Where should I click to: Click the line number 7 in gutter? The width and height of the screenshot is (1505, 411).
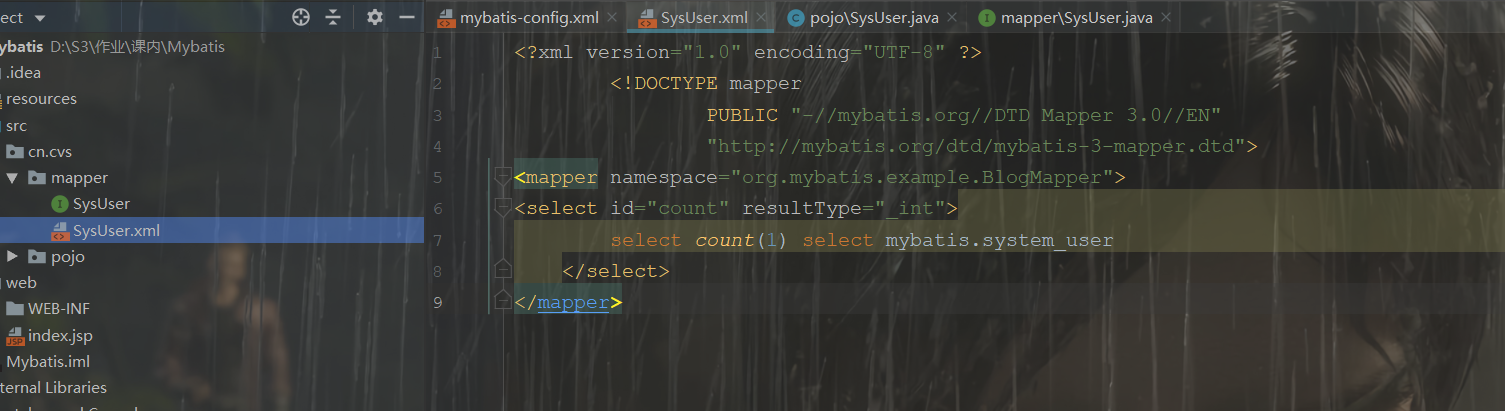pyautogui.click(x=437, y=241)
